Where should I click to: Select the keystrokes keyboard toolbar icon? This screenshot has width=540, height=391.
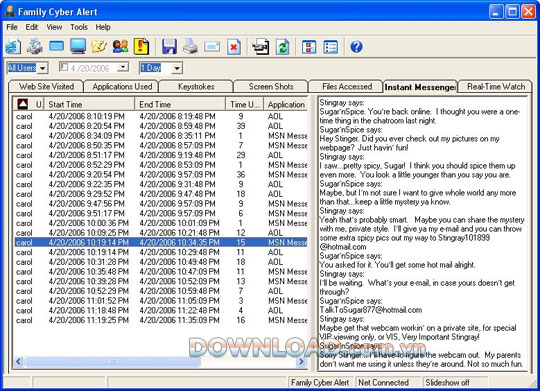coord(56,46)
